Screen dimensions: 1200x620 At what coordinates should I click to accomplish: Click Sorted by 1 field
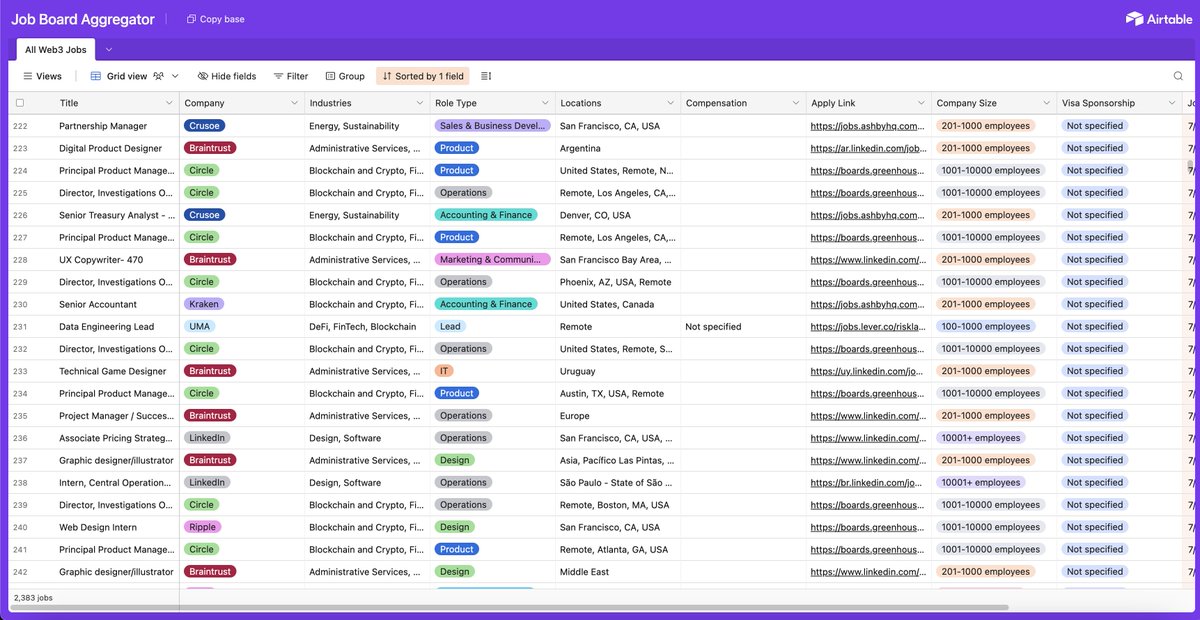pyautogui.click(x=422, y=76)
